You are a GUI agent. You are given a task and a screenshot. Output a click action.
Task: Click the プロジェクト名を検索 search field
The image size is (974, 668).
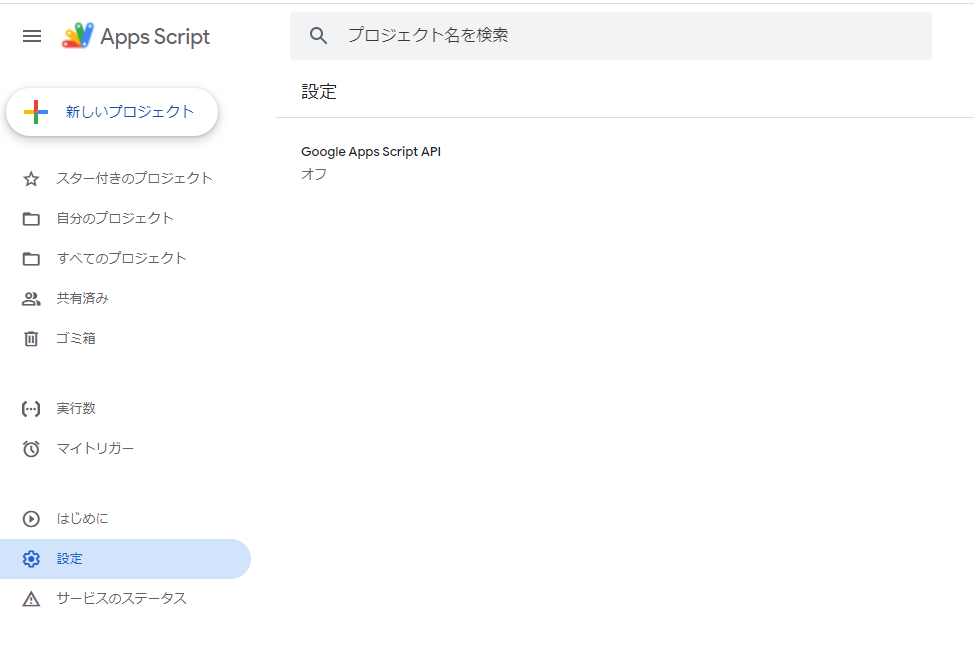tap(500, 35)
